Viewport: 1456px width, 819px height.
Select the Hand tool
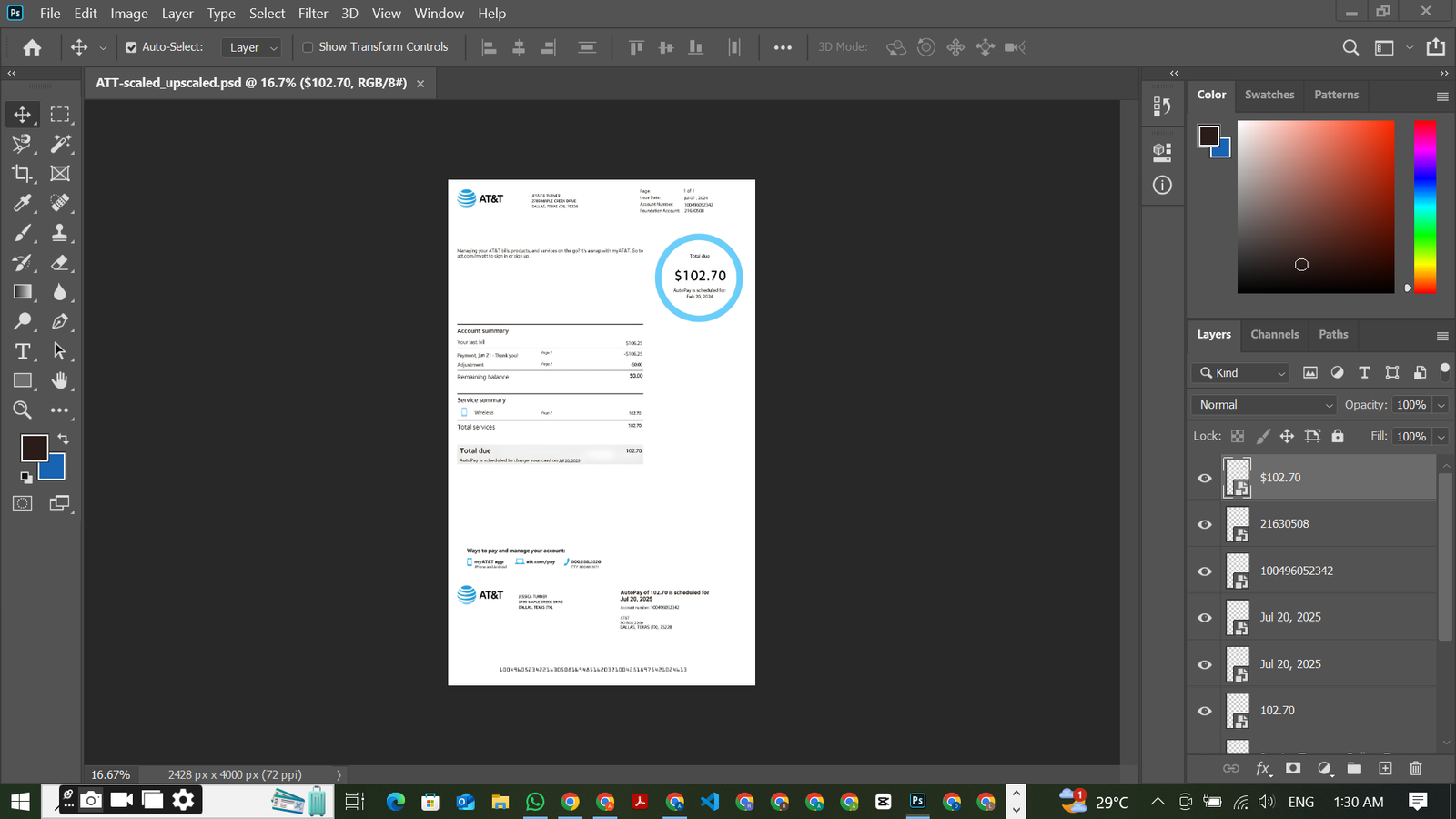tap(60, 380)
